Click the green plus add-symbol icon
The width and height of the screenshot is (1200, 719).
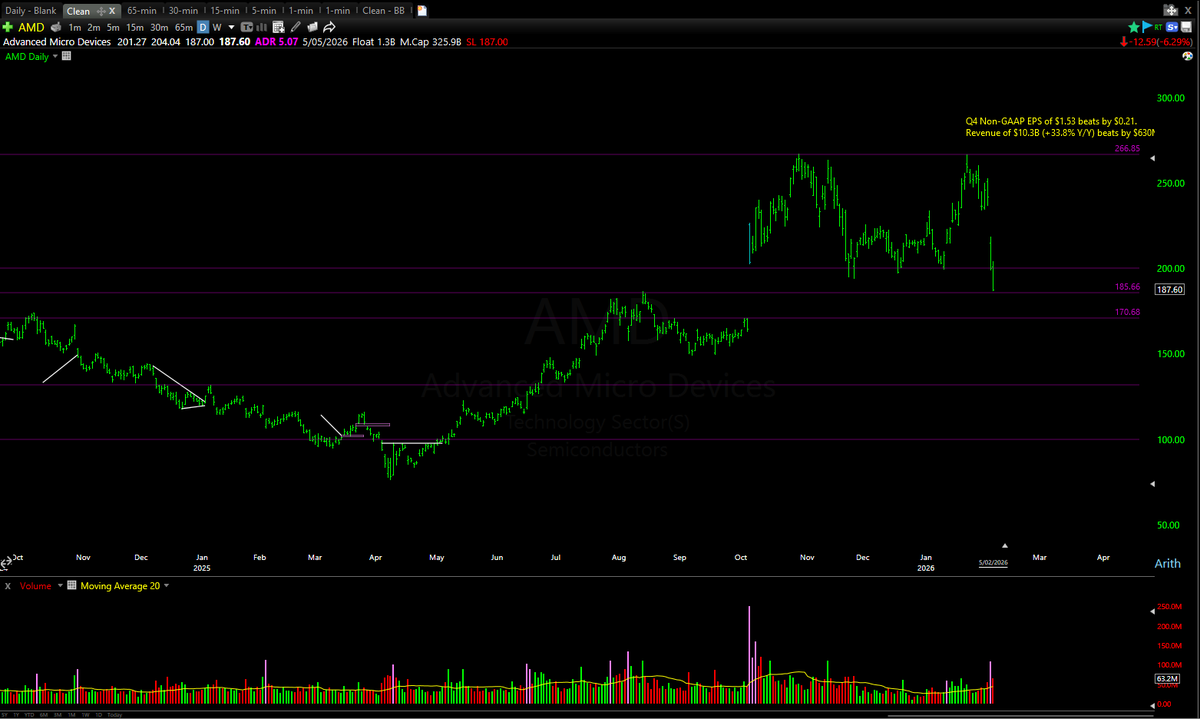(7, 27)
